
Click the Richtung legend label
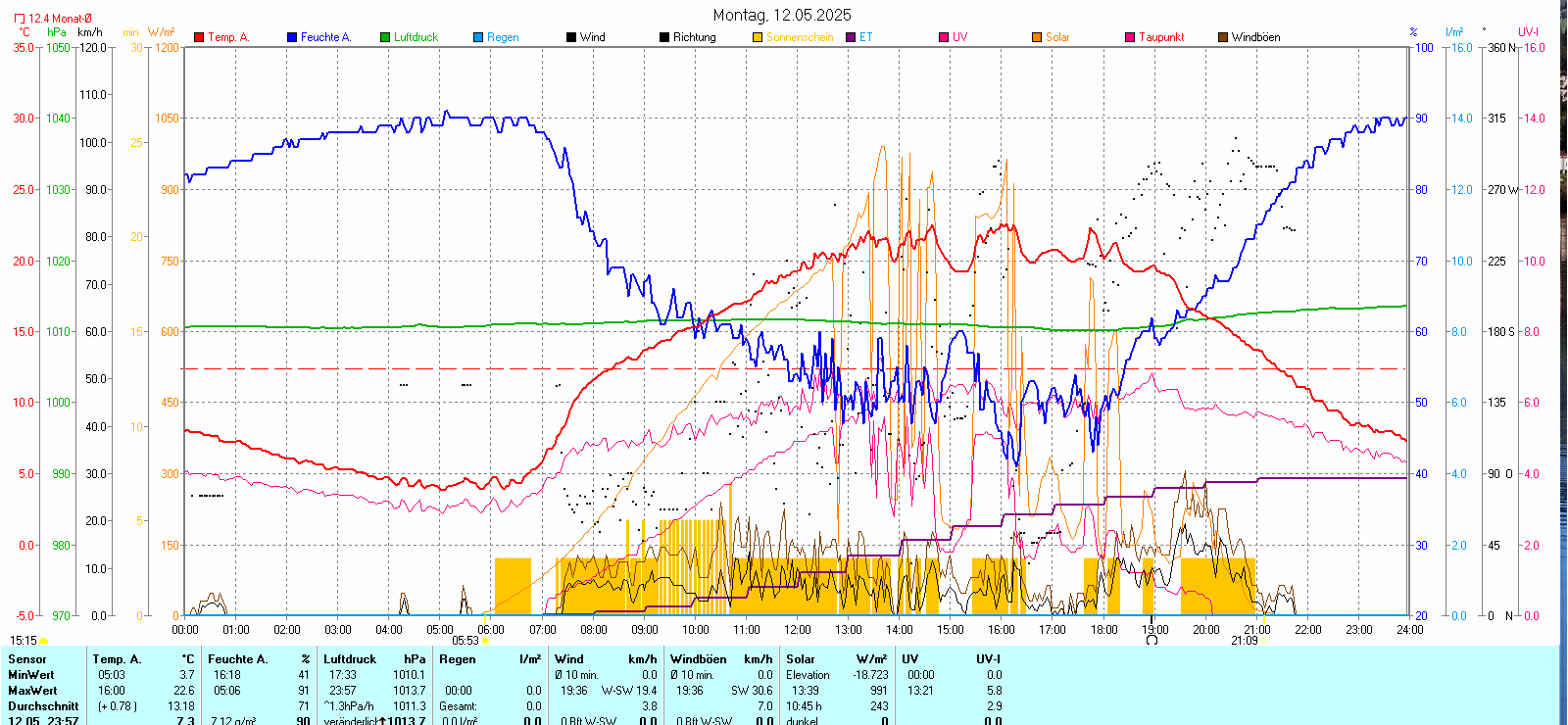pyautogui.click(x=694, y=37)
